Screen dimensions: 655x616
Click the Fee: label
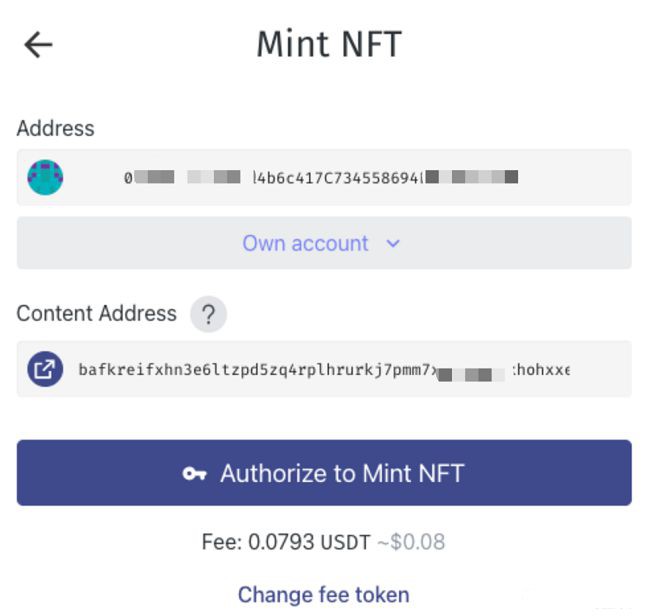pyautogui.click(x=222, y=542)
